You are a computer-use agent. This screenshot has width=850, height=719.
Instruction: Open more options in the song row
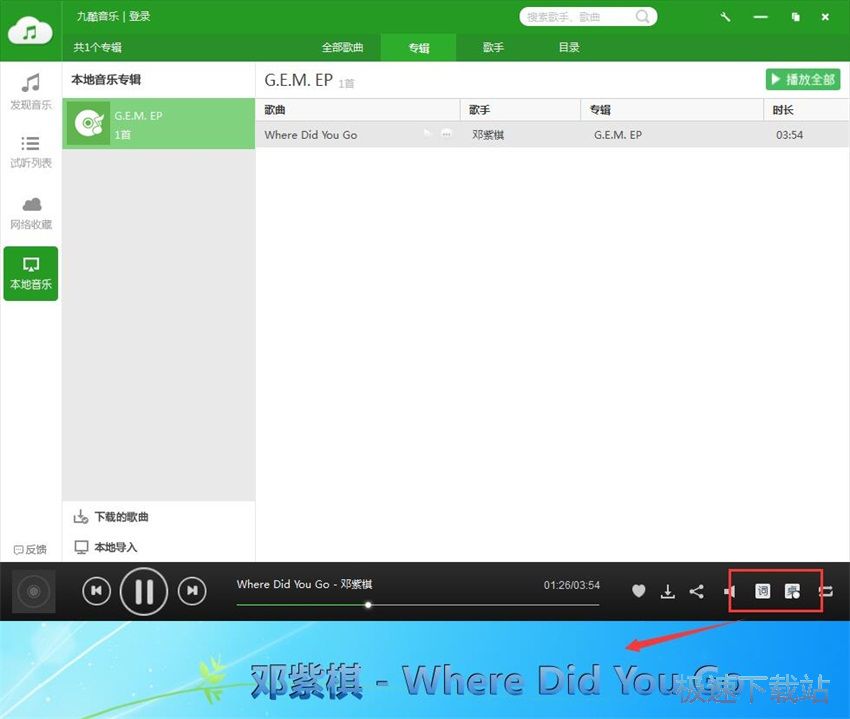(446, 133)
